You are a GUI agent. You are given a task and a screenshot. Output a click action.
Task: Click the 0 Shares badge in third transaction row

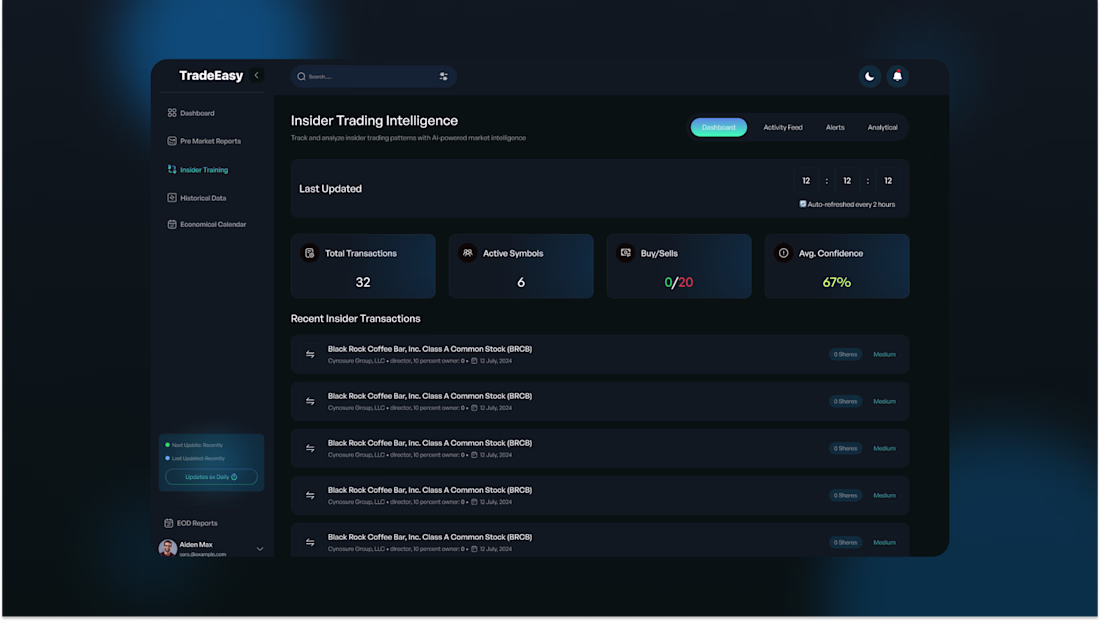tap(845, 448)
